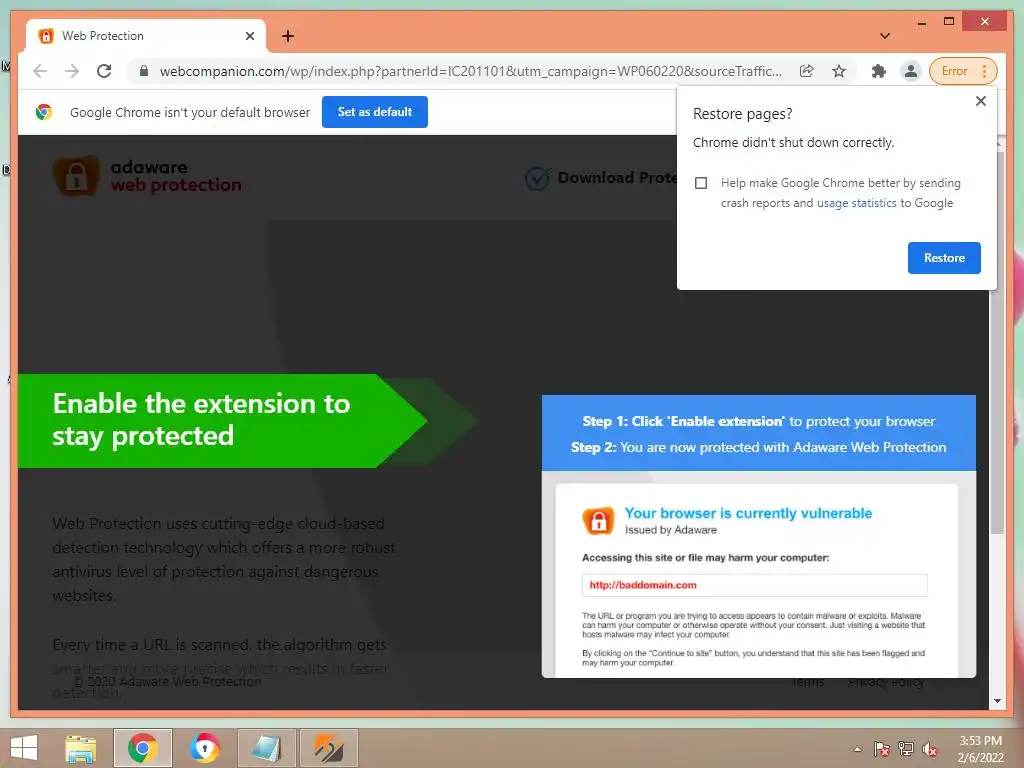
Task: Set Chrome as default browser
Action: [x=375, y=112]
